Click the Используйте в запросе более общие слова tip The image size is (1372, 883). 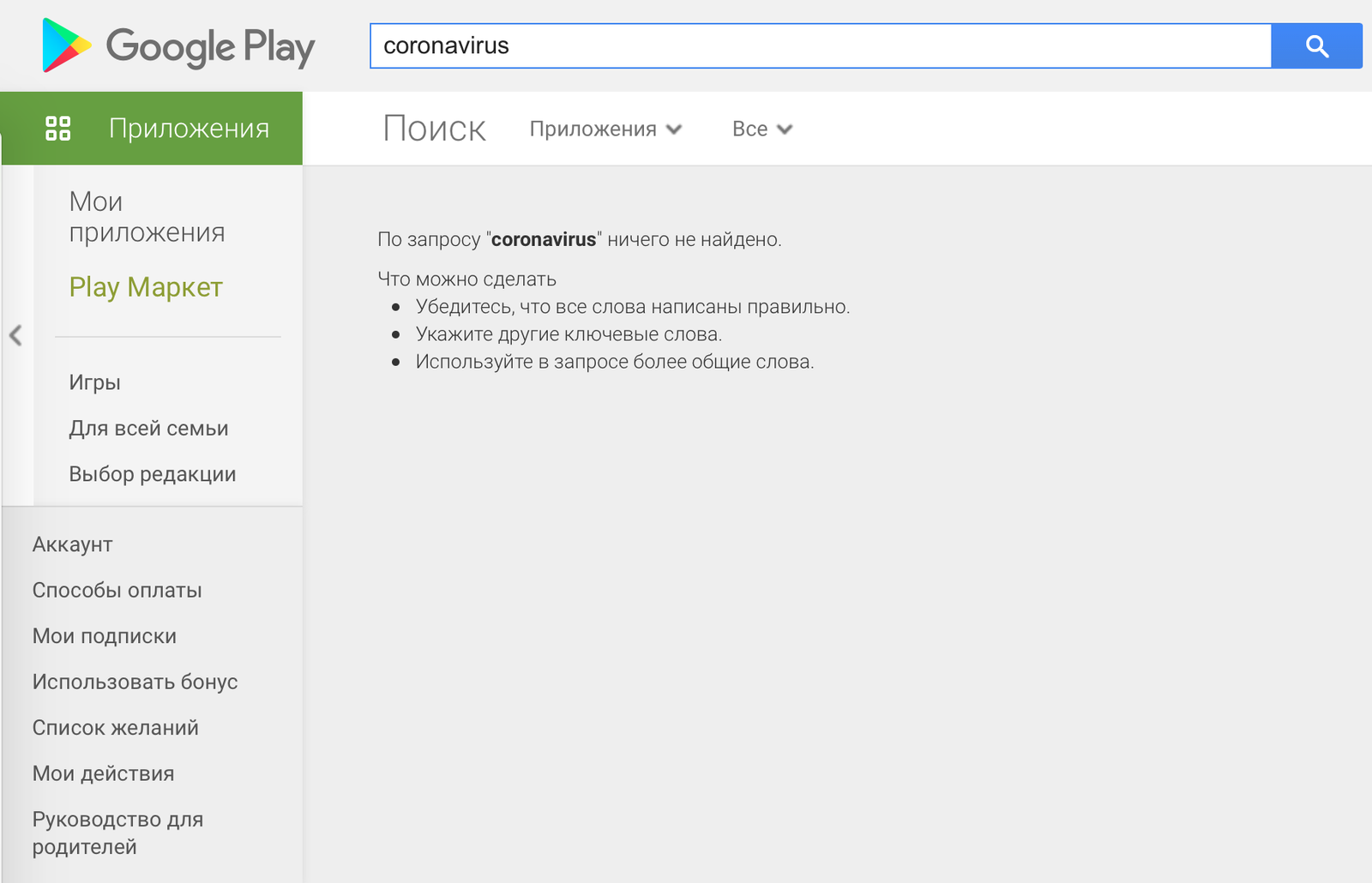(615, 362)
